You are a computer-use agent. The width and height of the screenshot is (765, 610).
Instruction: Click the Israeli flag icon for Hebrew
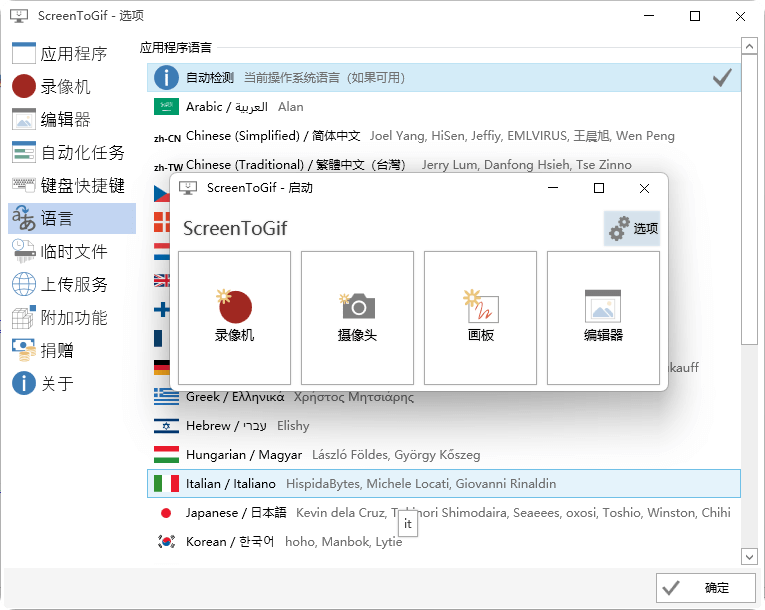tap(166, 426)
